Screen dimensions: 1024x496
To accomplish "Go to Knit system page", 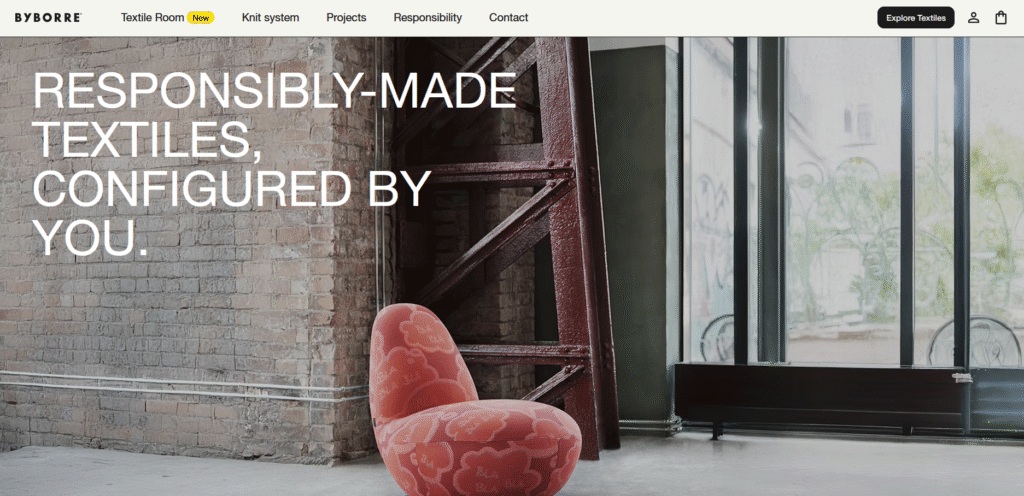I will coord(270,18).
